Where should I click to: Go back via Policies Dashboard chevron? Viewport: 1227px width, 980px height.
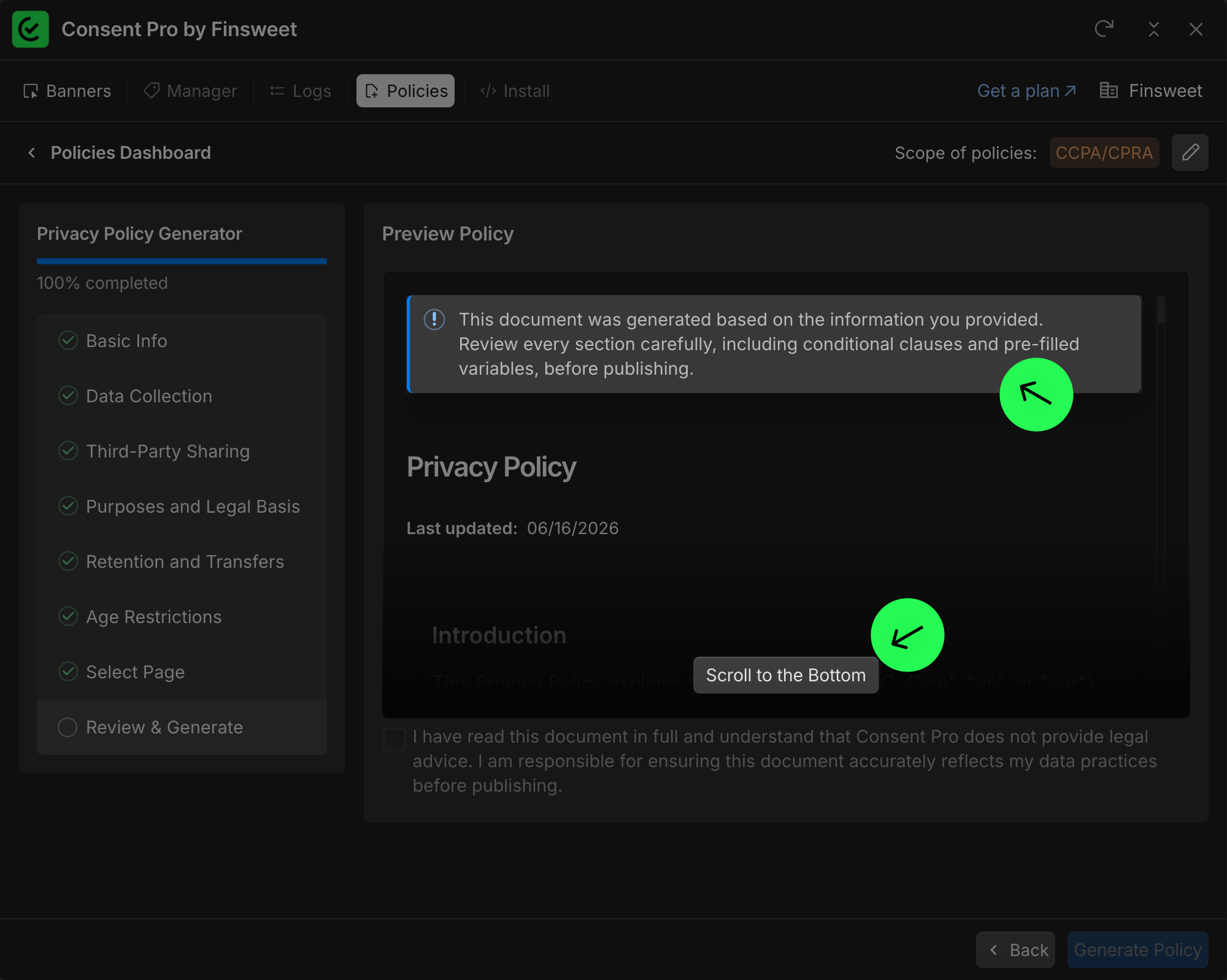[32, 153]
